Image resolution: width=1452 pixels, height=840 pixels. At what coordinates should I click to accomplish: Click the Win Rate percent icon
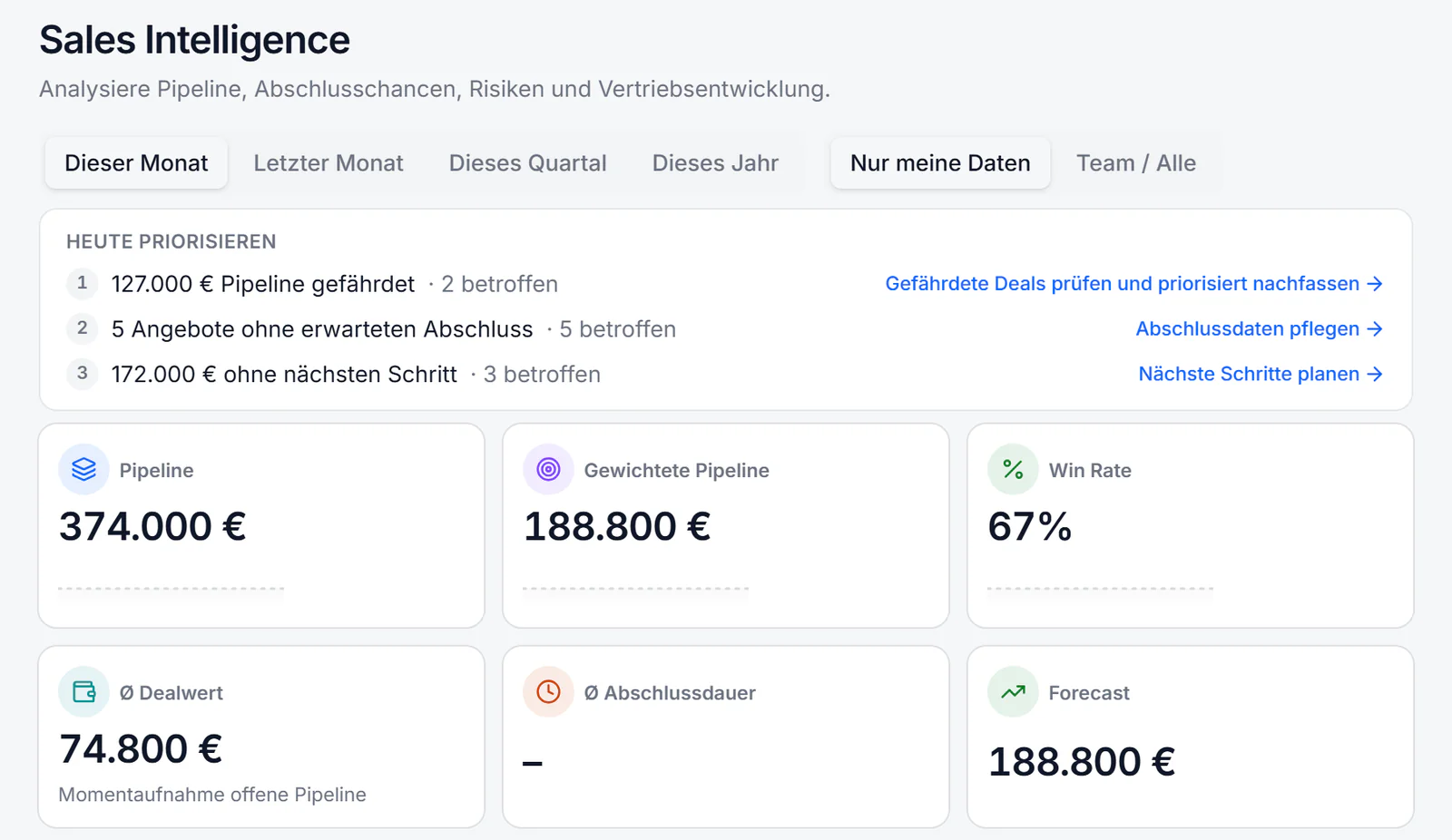point(1013,469)
